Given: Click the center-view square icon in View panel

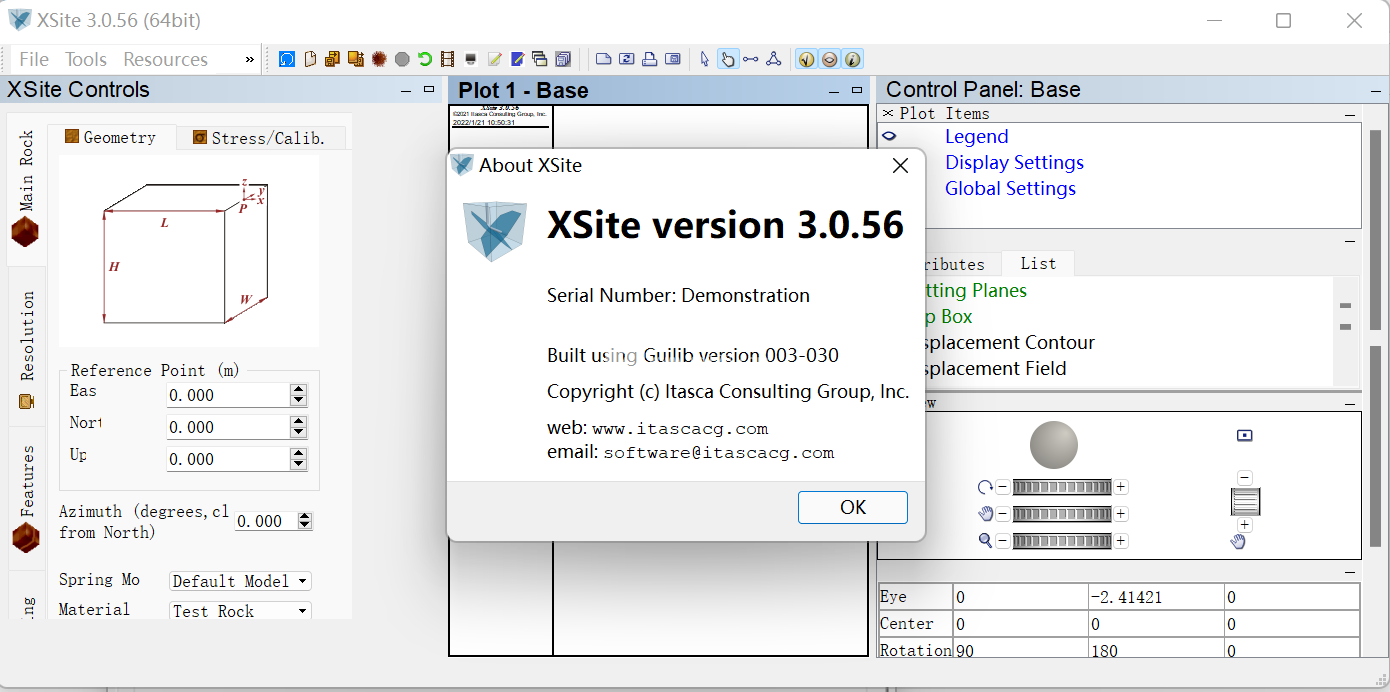Looking at the screenshot, I should coord(1245,435).
